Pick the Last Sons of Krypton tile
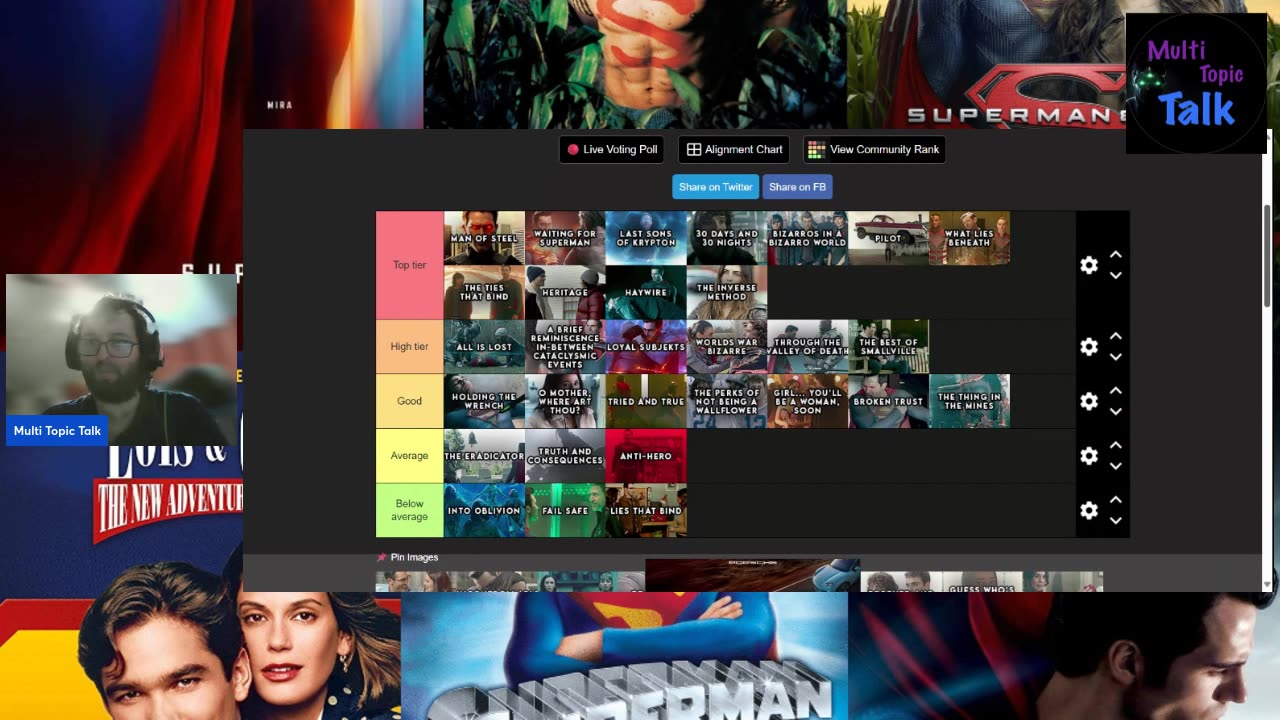This screenshot has height=720, width=1280. pyautogui.click(x=646, y=238)
